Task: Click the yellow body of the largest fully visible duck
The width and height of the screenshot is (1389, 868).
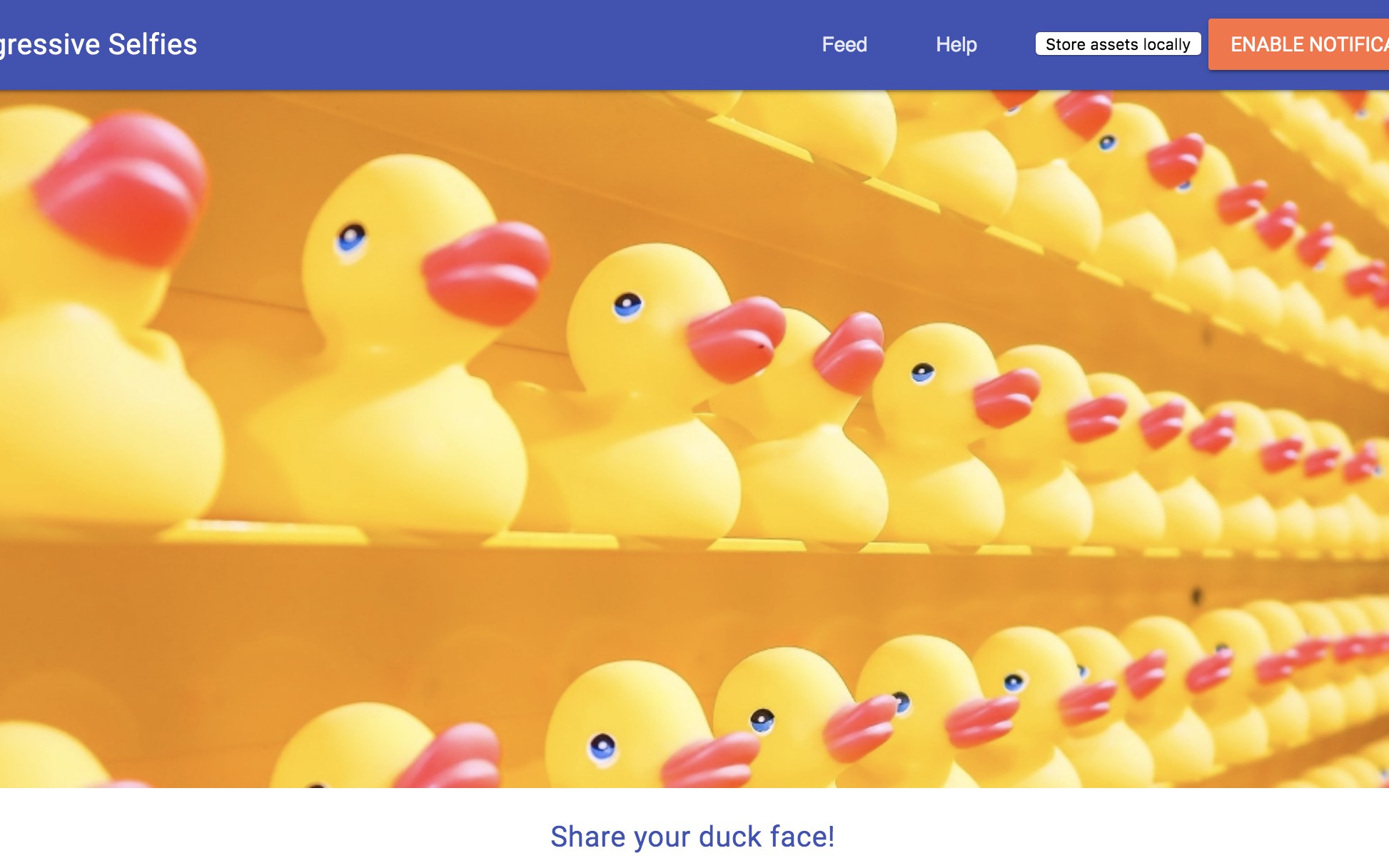Action: click(x=400, y=443)
